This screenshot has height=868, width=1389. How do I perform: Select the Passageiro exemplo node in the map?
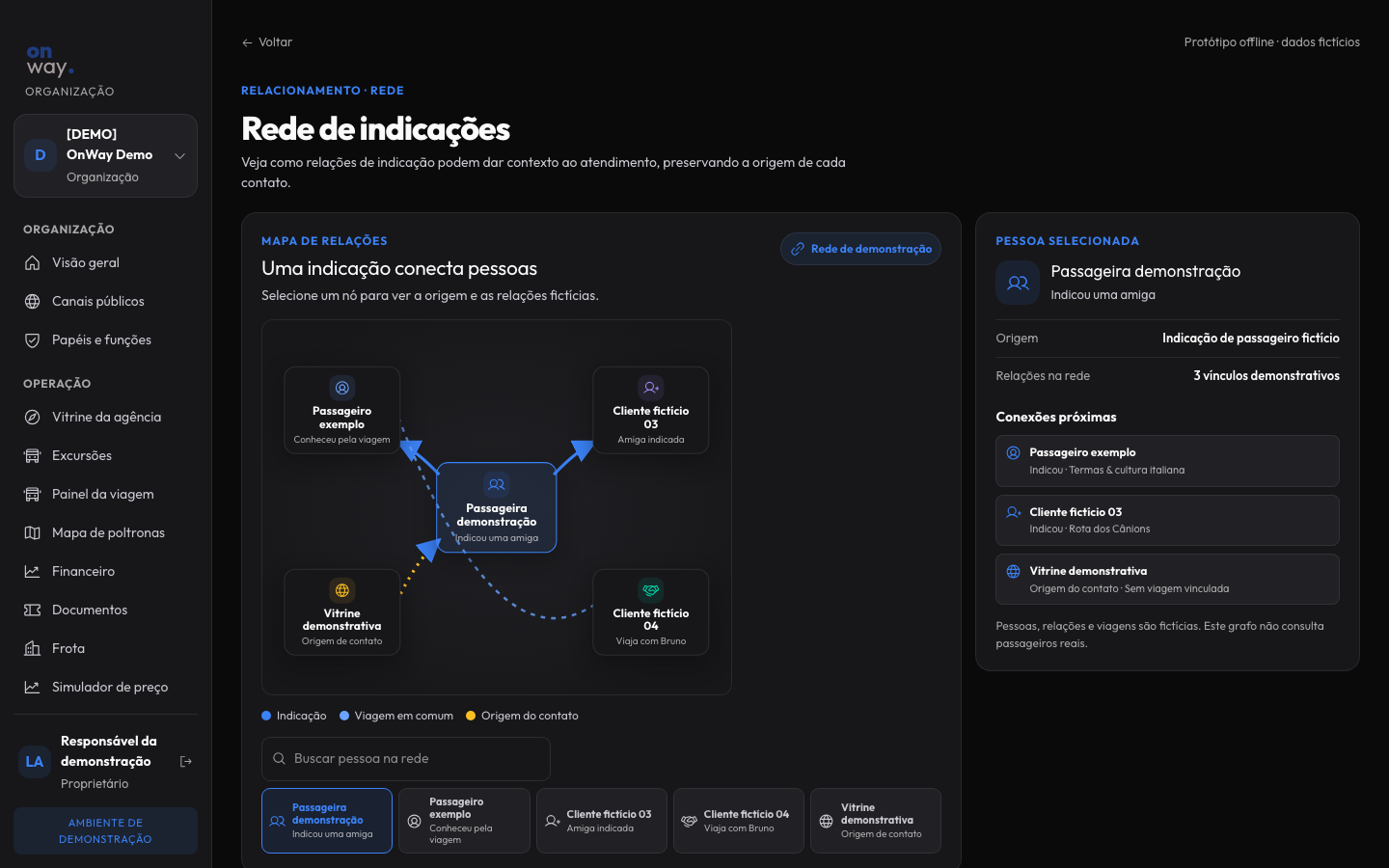[x=342, y=410]
